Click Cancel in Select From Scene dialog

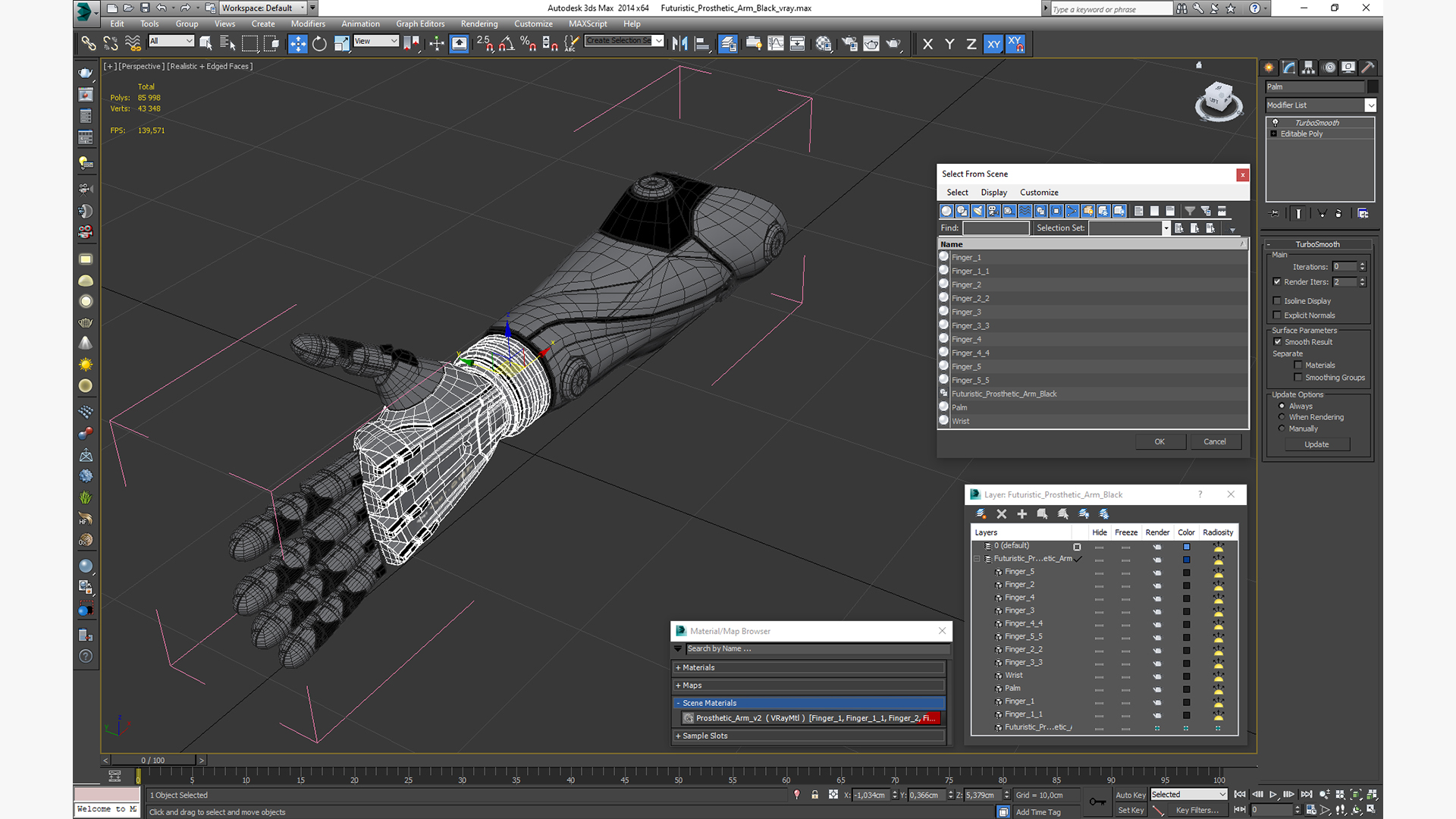(1215, 442)
